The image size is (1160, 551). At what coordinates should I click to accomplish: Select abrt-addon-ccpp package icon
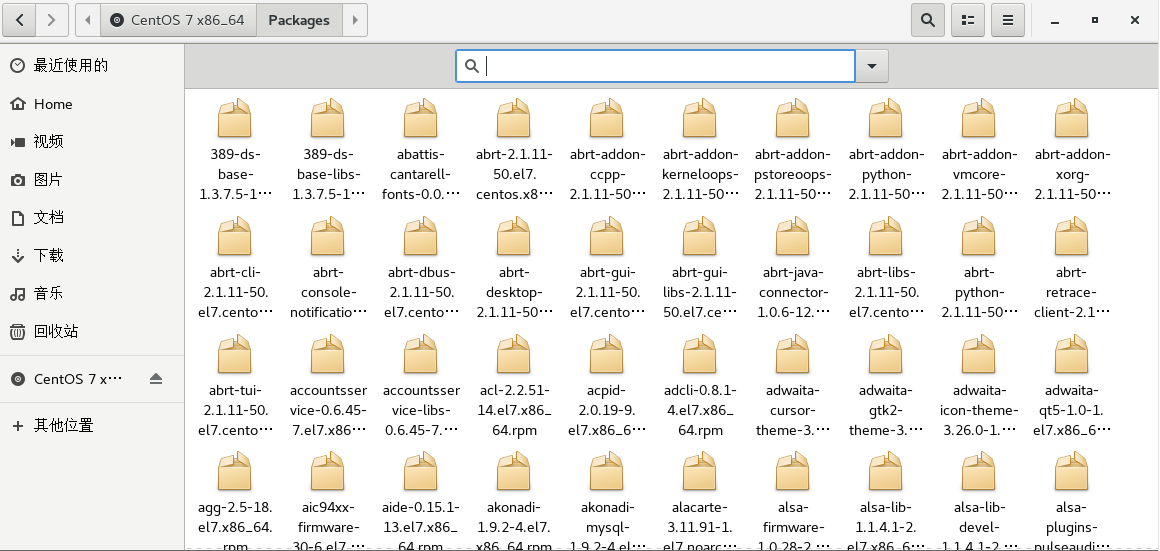pyautogui.click(x=607, y=118)
